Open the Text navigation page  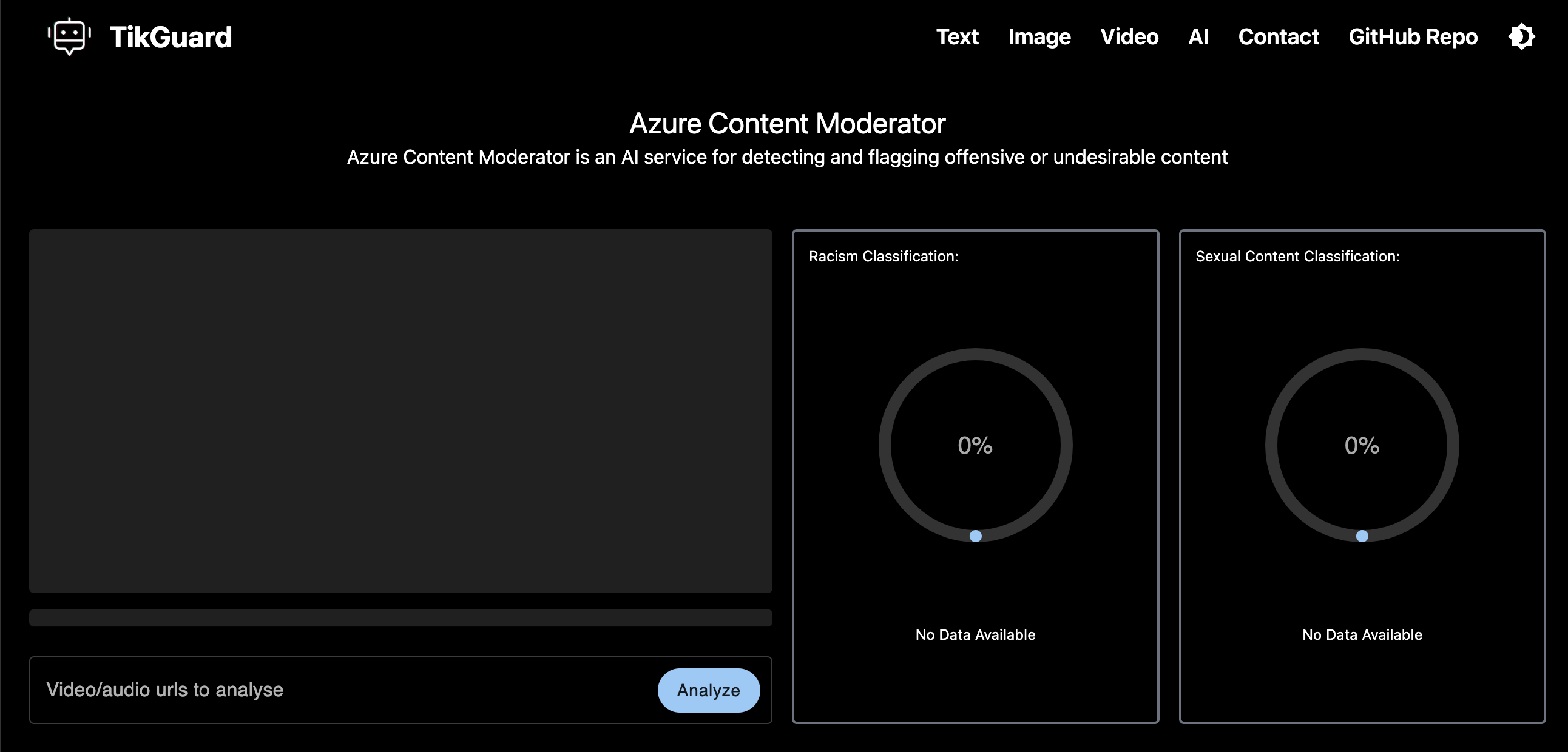point(957,36)
